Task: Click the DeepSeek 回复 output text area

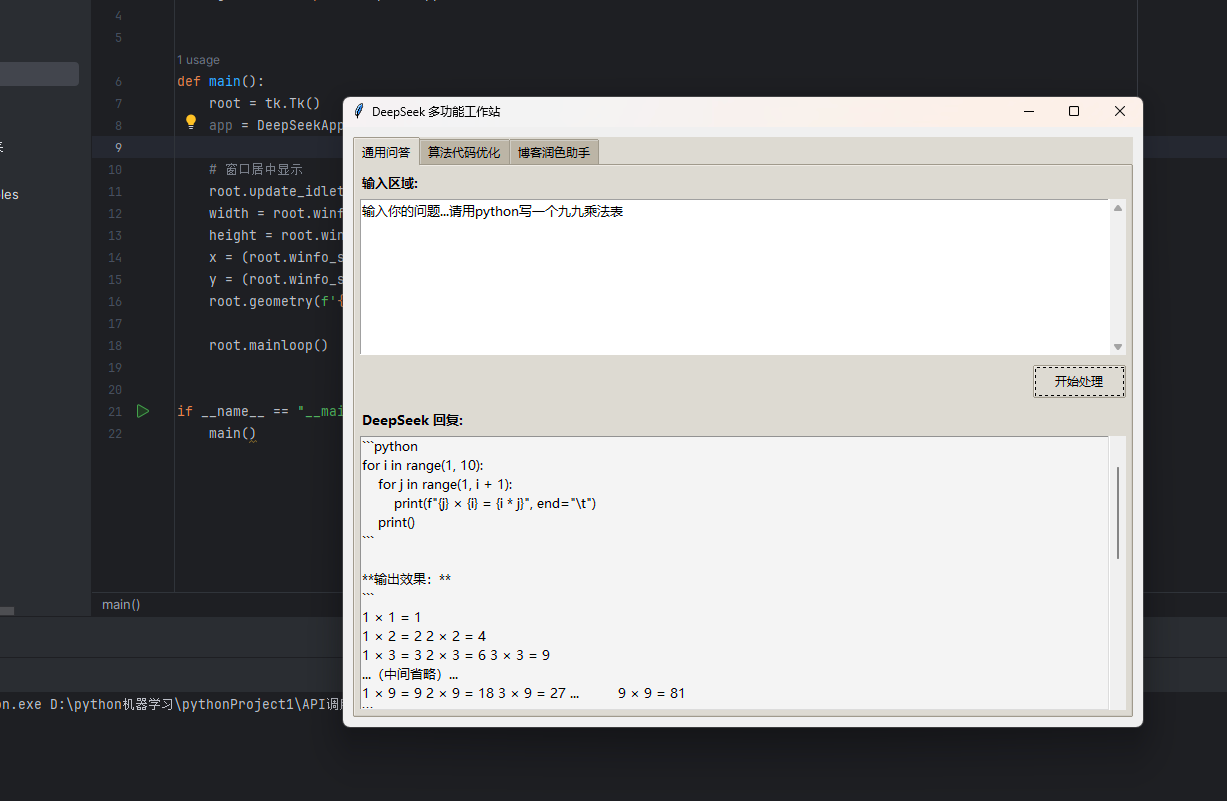Action: click(735, 573)
